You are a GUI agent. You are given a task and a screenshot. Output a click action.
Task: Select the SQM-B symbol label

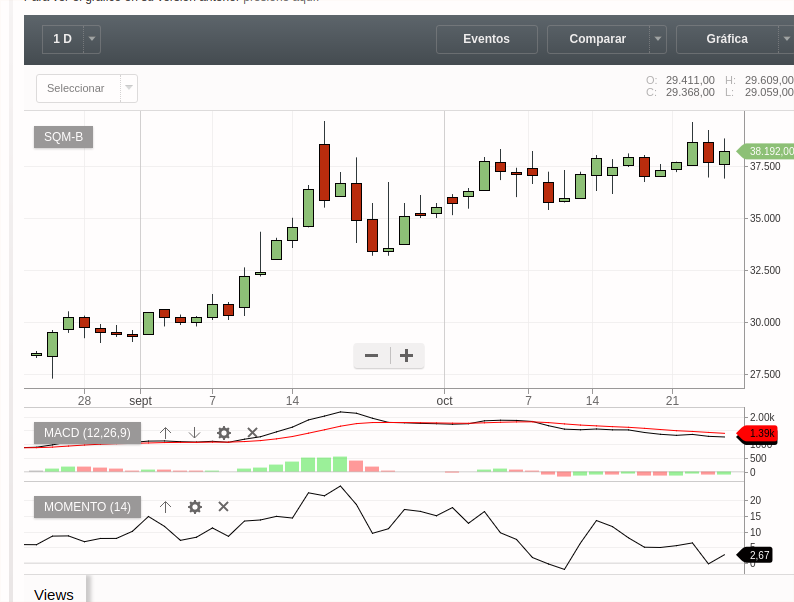click(x=63, y=137)
